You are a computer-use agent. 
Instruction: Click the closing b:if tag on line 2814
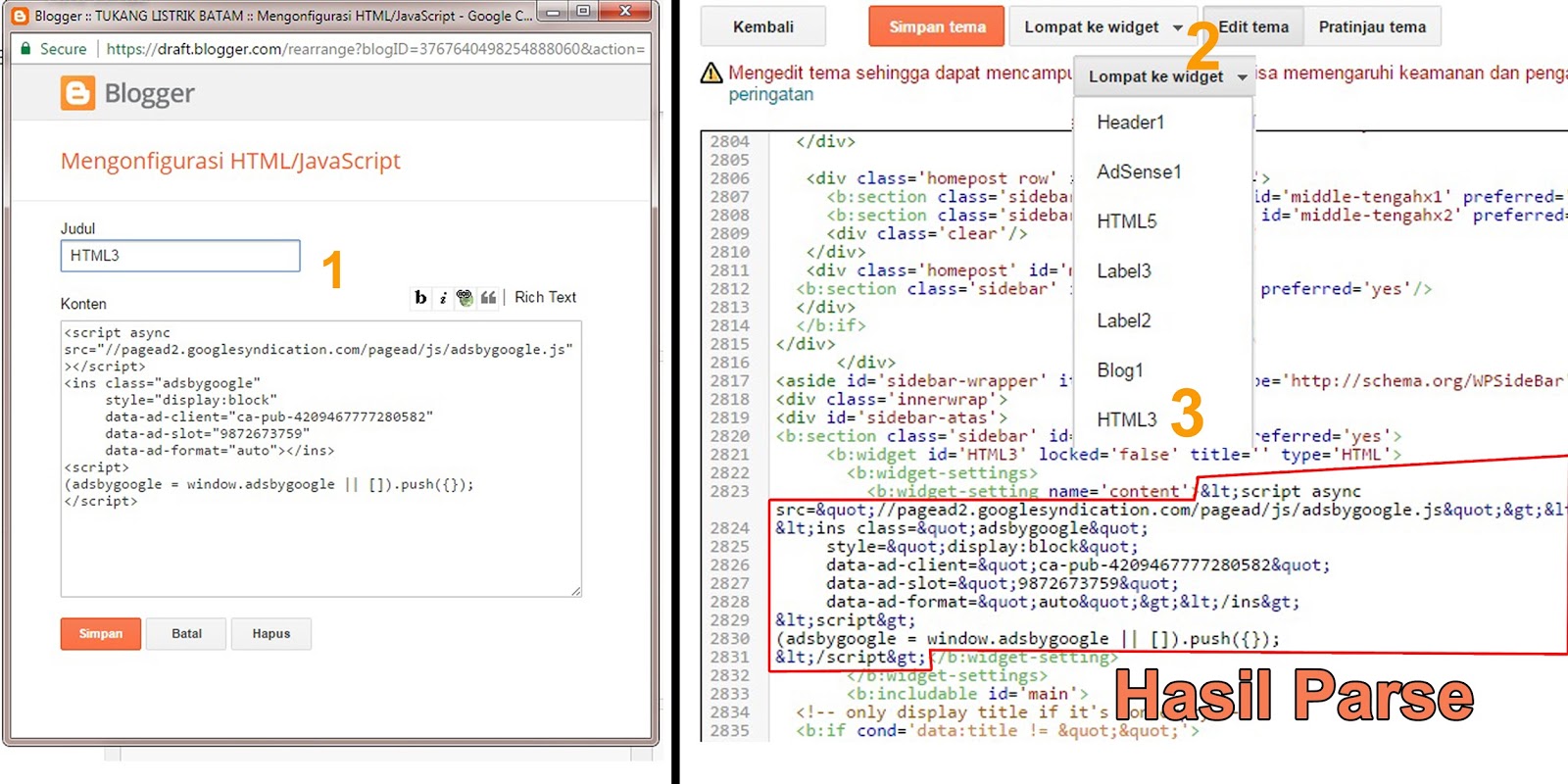click(831, 326)
